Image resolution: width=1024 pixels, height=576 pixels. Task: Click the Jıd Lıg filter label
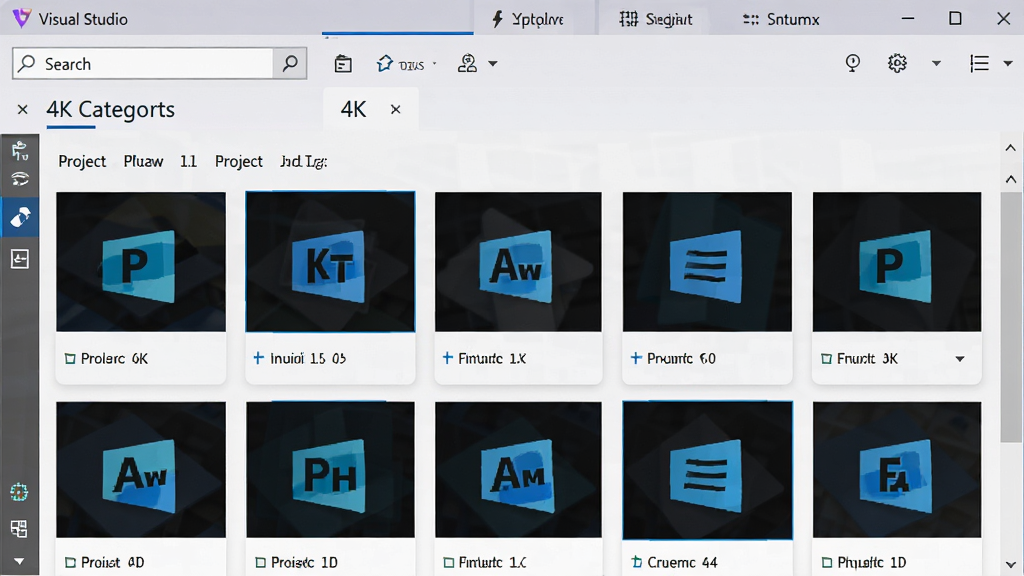pyautogui.click(x=303, y=161)
